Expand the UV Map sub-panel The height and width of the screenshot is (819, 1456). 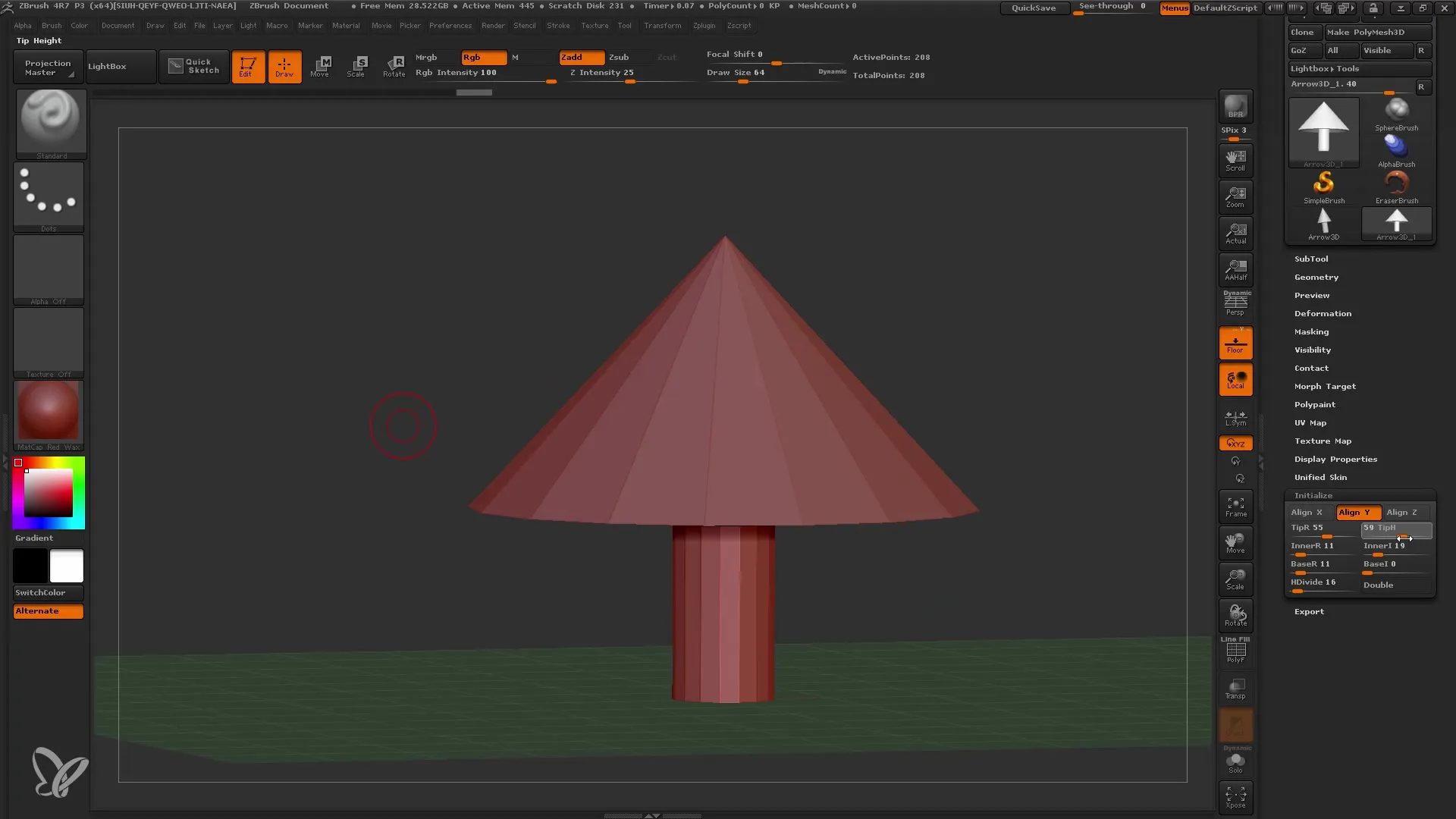(x=1311, y=423)
